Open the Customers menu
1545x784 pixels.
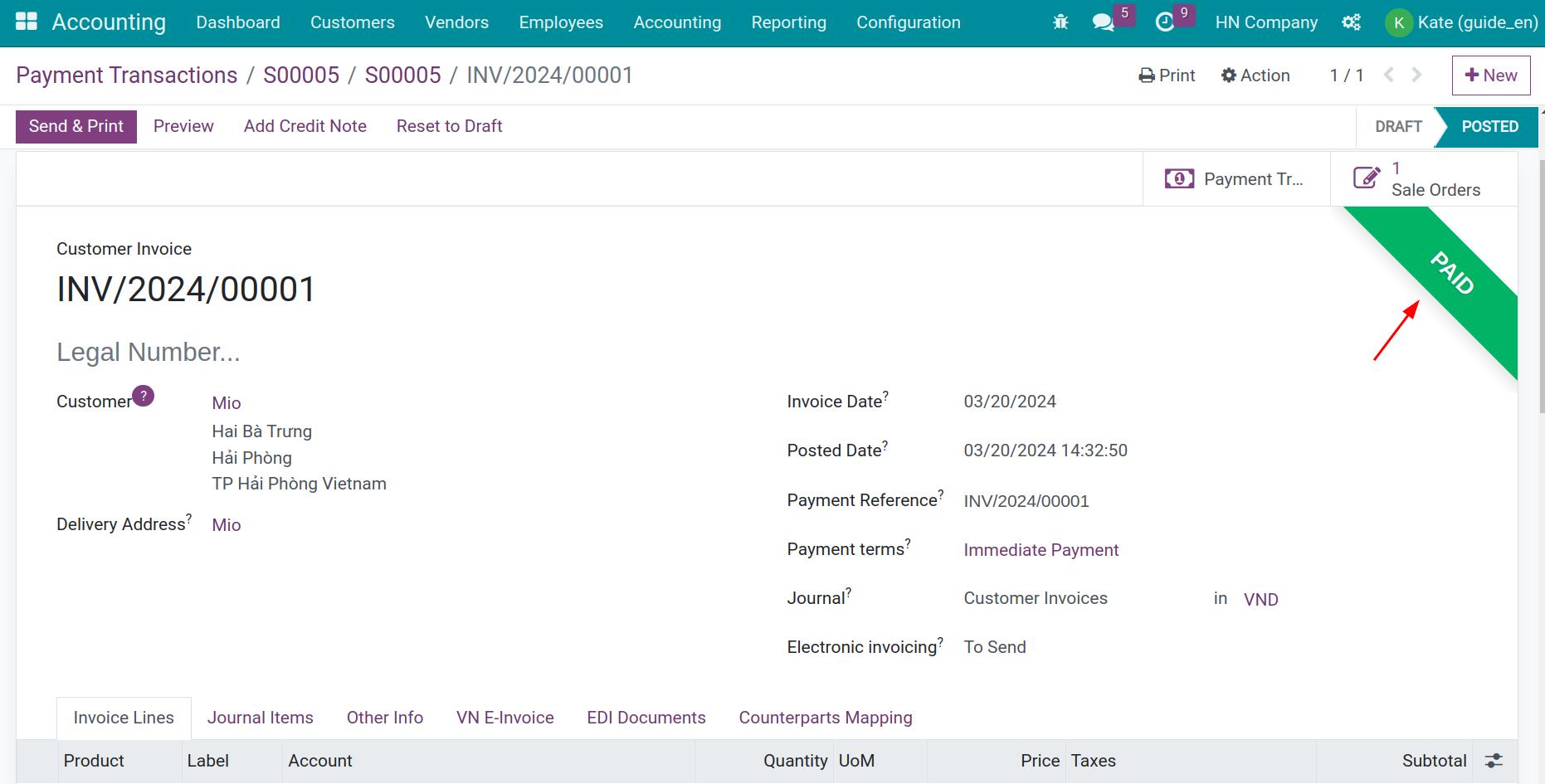[353, 22]
